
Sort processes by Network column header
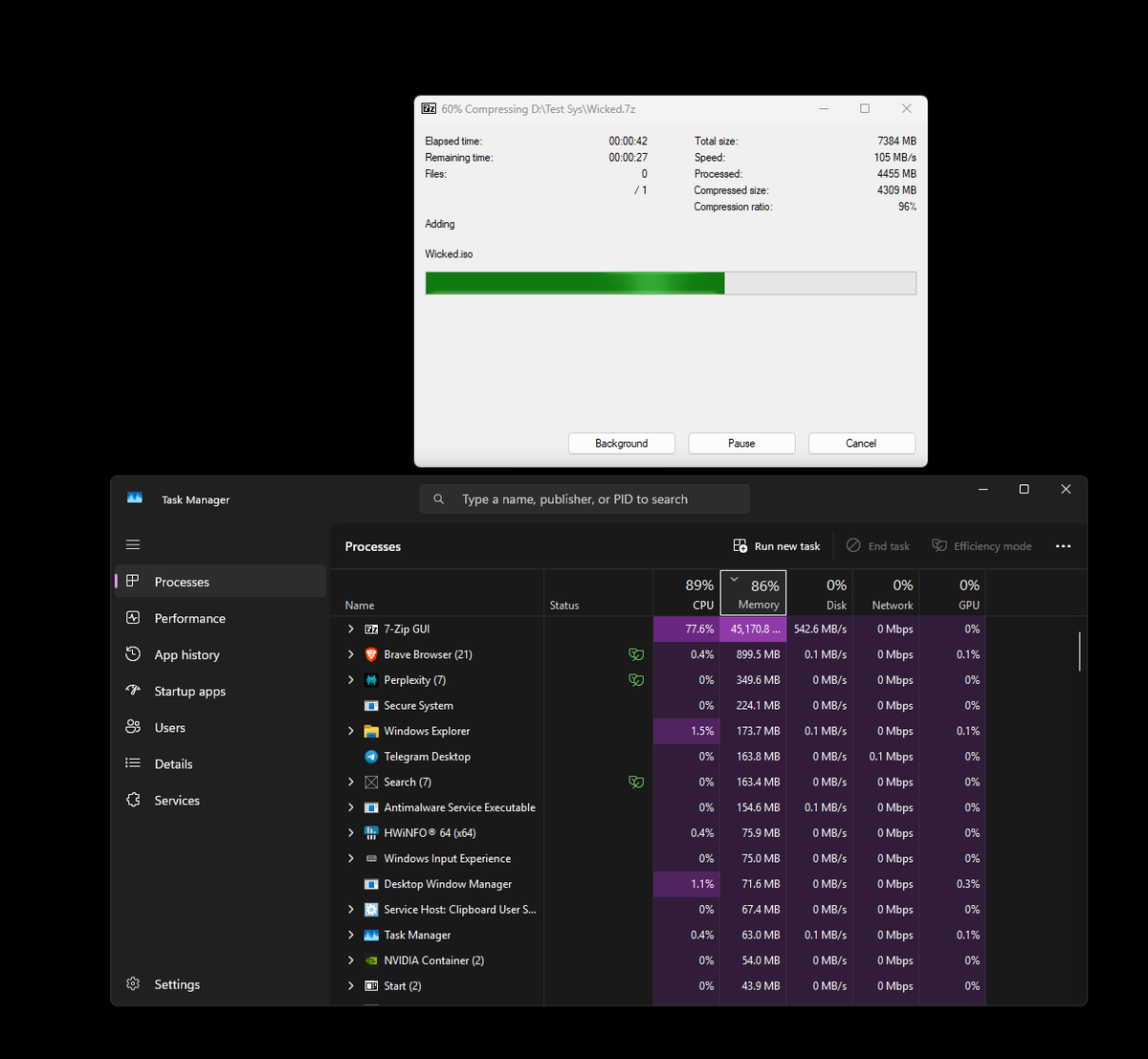pyautogui.click(x=886, y=593)
